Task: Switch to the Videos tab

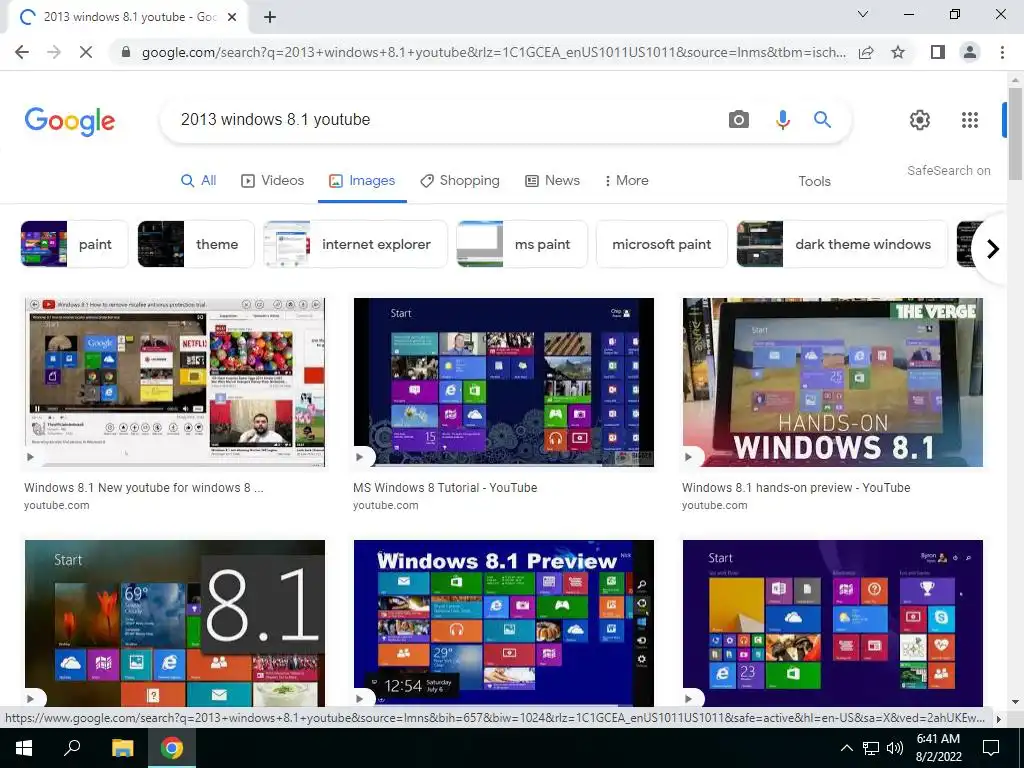Action: click(x=272, y=181)
